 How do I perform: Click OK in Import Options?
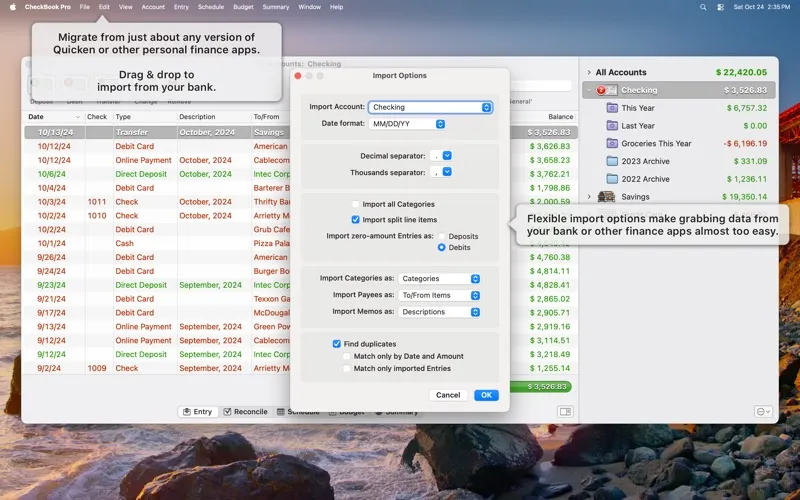click(486, 395)
